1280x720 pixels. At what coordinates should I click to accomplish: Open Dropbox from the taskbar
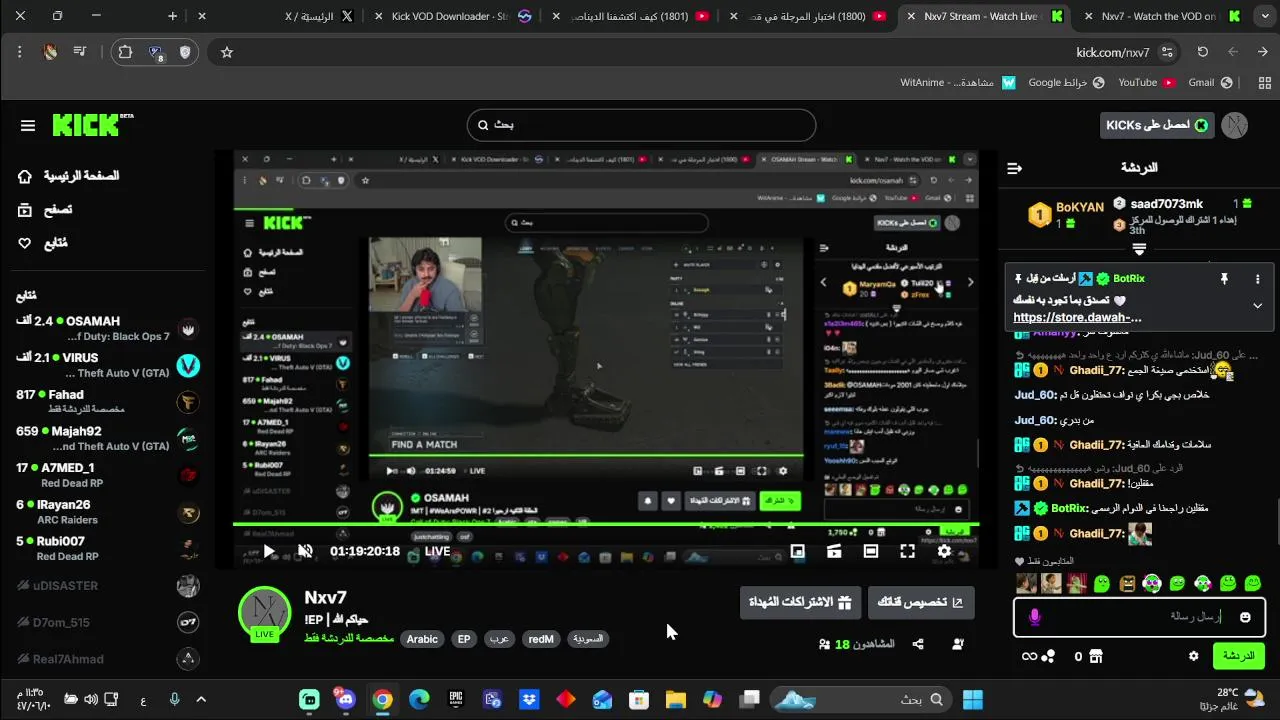529,700
